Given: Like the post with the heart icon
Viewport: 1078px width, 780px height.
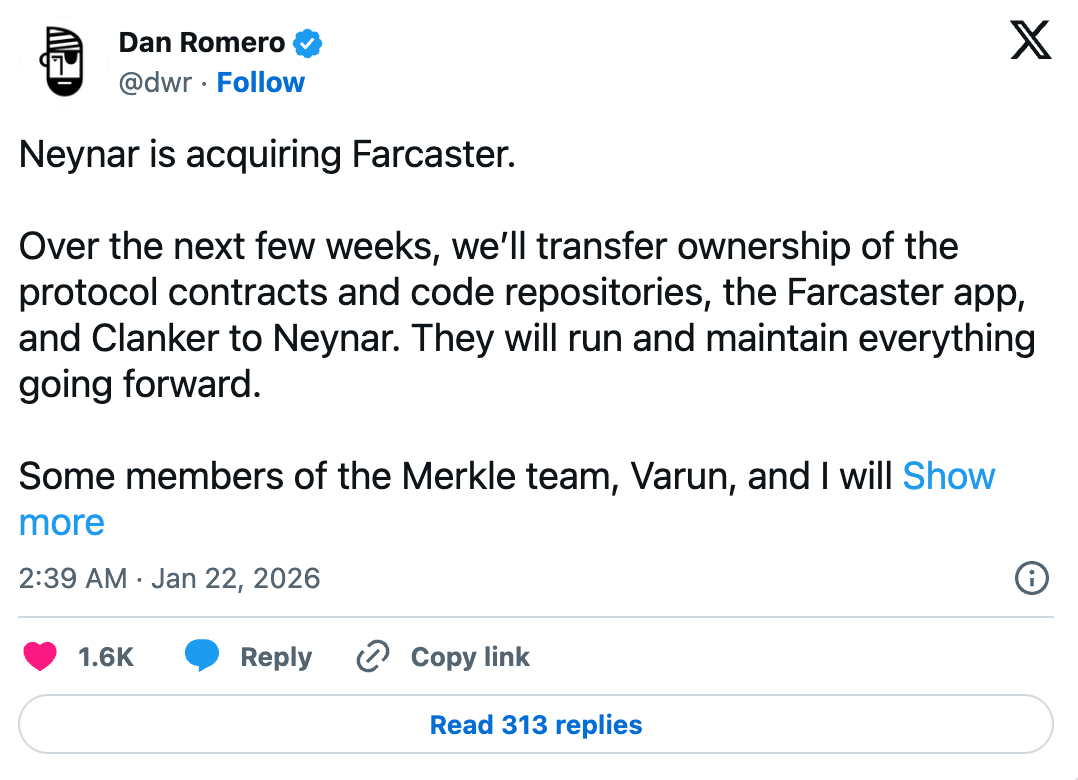Looking at the screenshot, I should 40,657.
